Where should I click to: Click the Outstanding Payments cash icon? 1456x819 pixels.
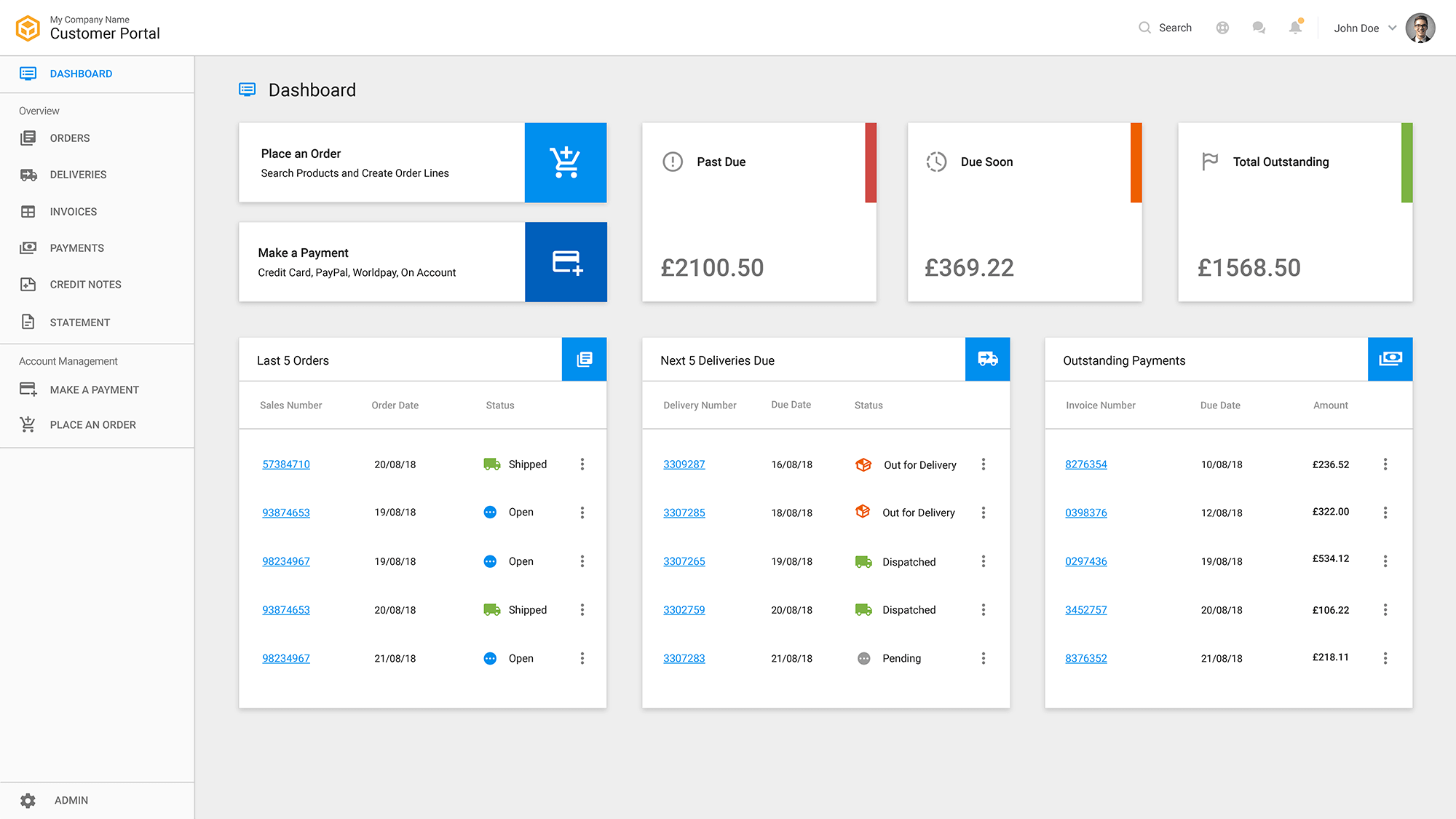click(1390, 360)
